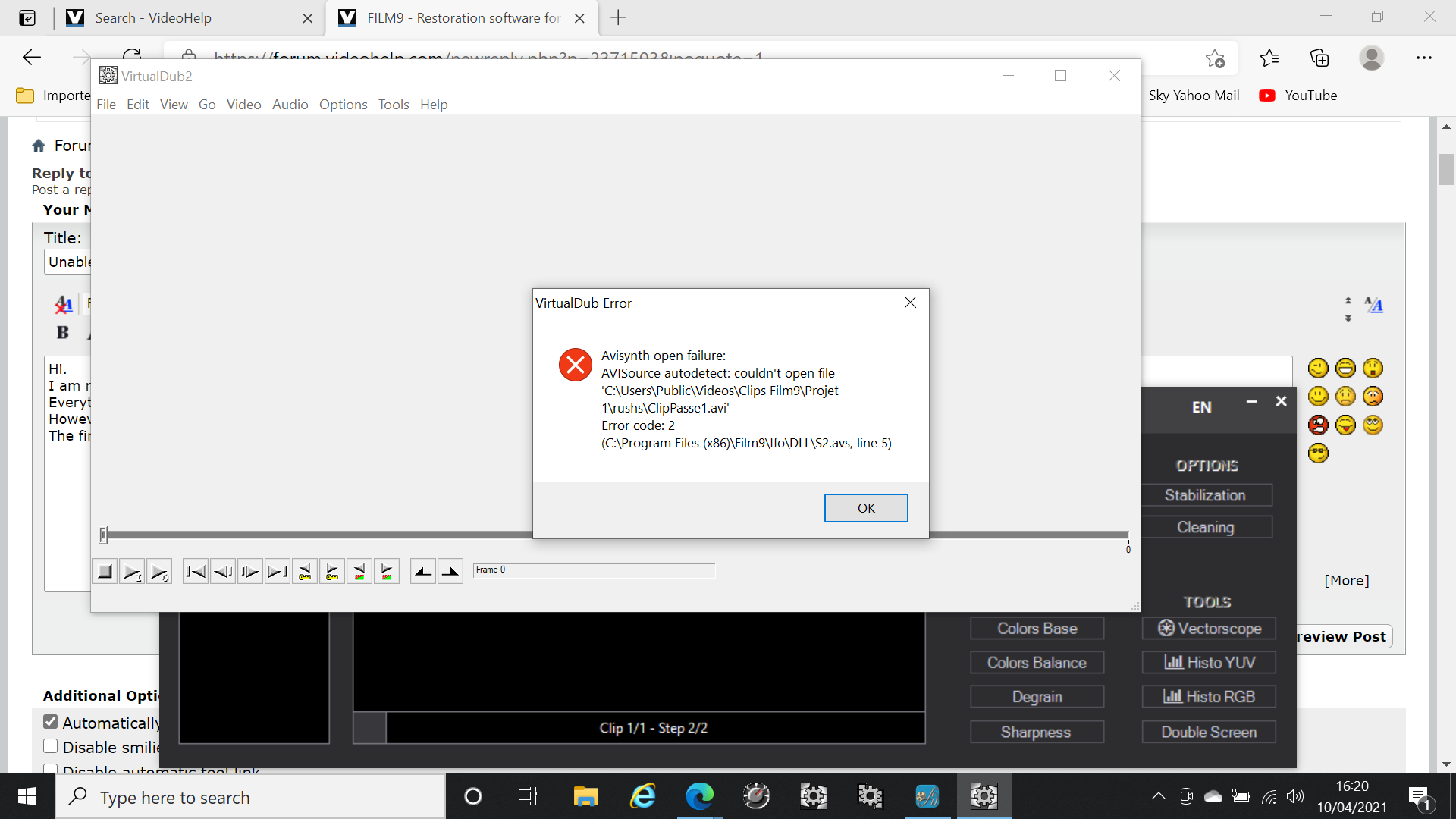Jump to end of video
The image size is (1456, 819).
tap(278, 571)
